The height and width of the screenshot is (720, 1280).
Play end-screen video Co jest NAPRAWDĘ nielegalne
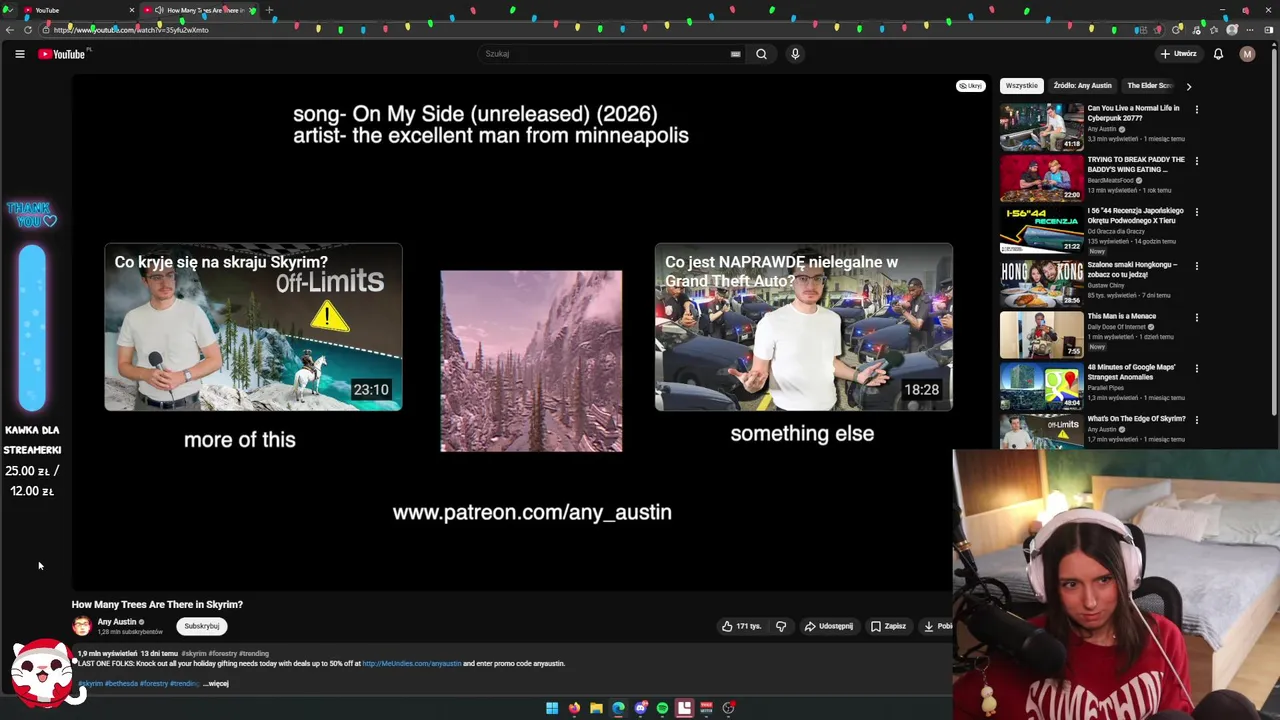coord(804,327)
